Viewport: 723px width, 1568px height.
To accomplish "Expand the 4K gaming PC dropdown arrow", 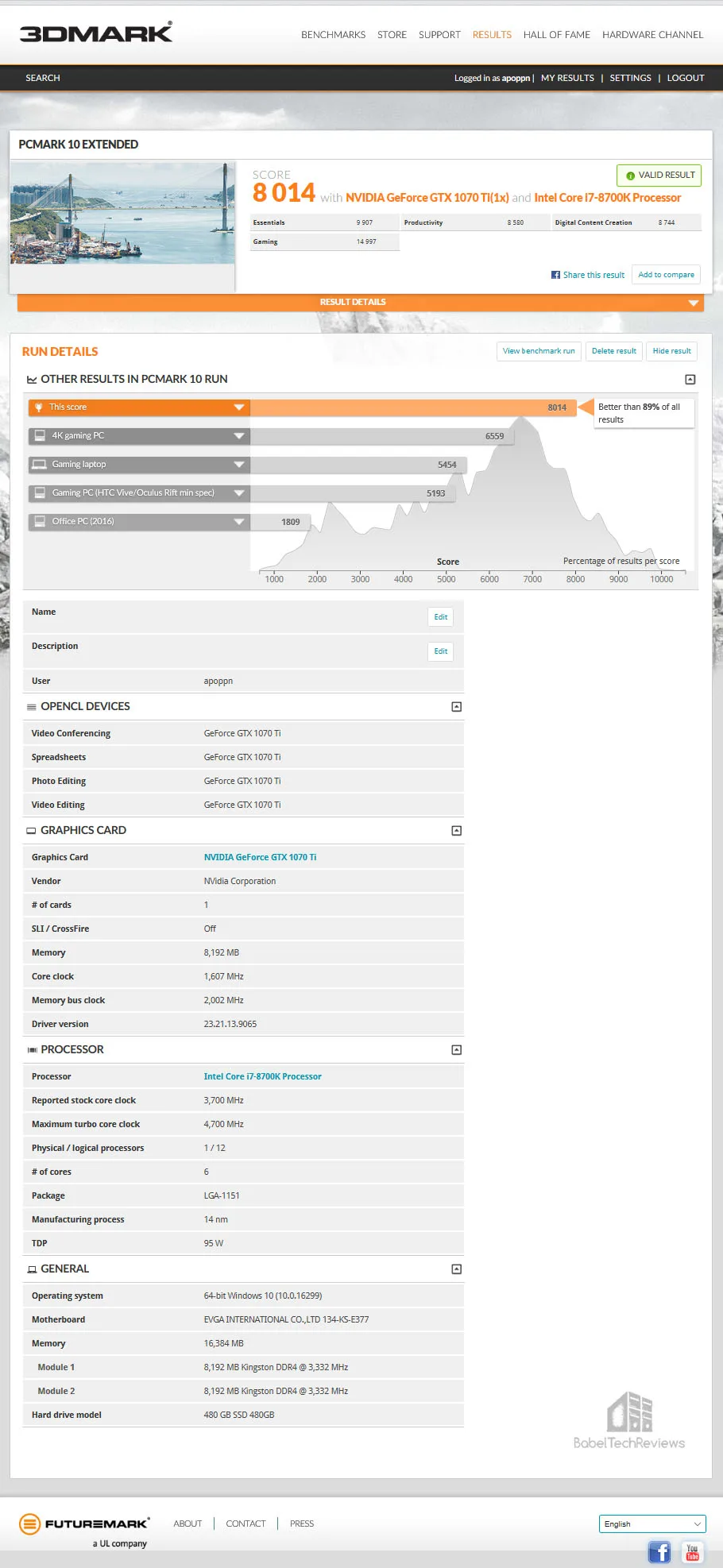I will click(x=238, y=436).
